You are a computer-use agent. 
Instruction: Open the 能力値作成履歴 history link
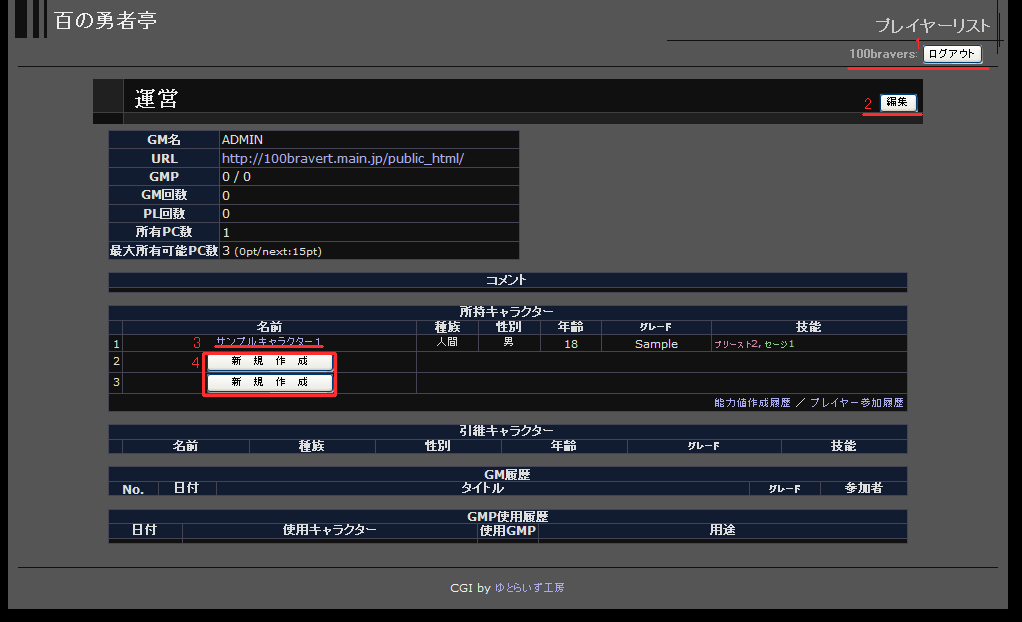coord(752,402)
